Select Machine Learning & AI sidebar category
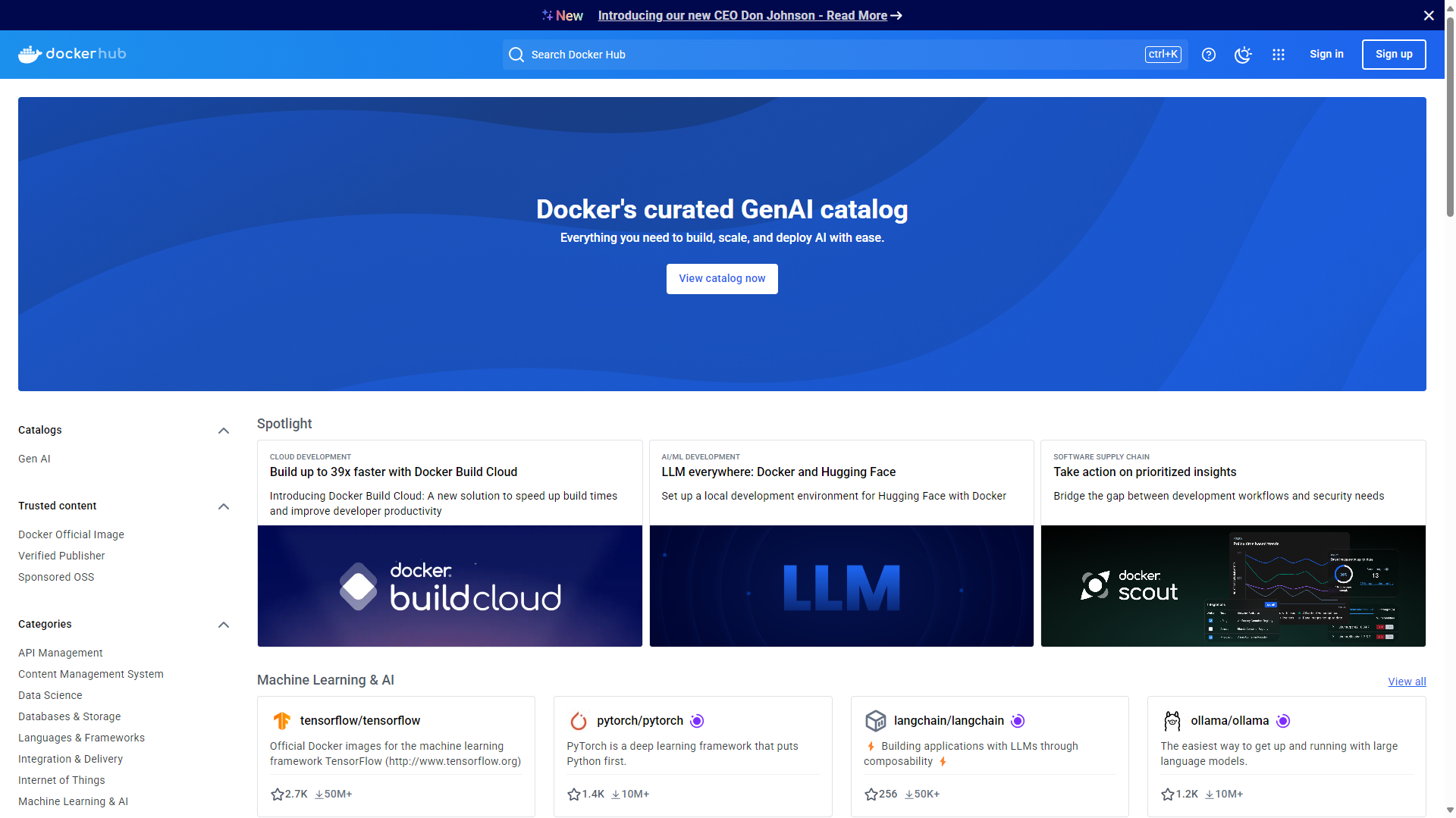Viewport: 1456px width, 818px height. click(x=73, y=801)
